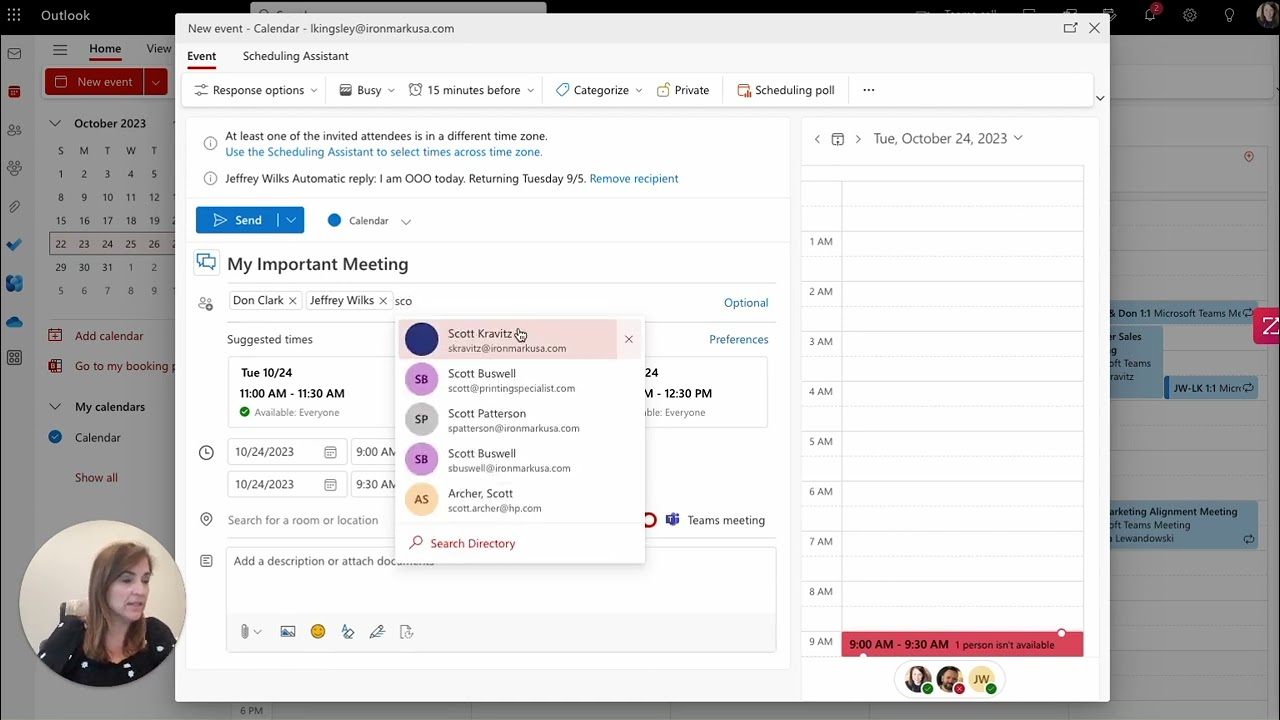Viewport: 1280px width, 720px height.
Task: Open the Scheduling poll button
Action: (x=785, y=90)
